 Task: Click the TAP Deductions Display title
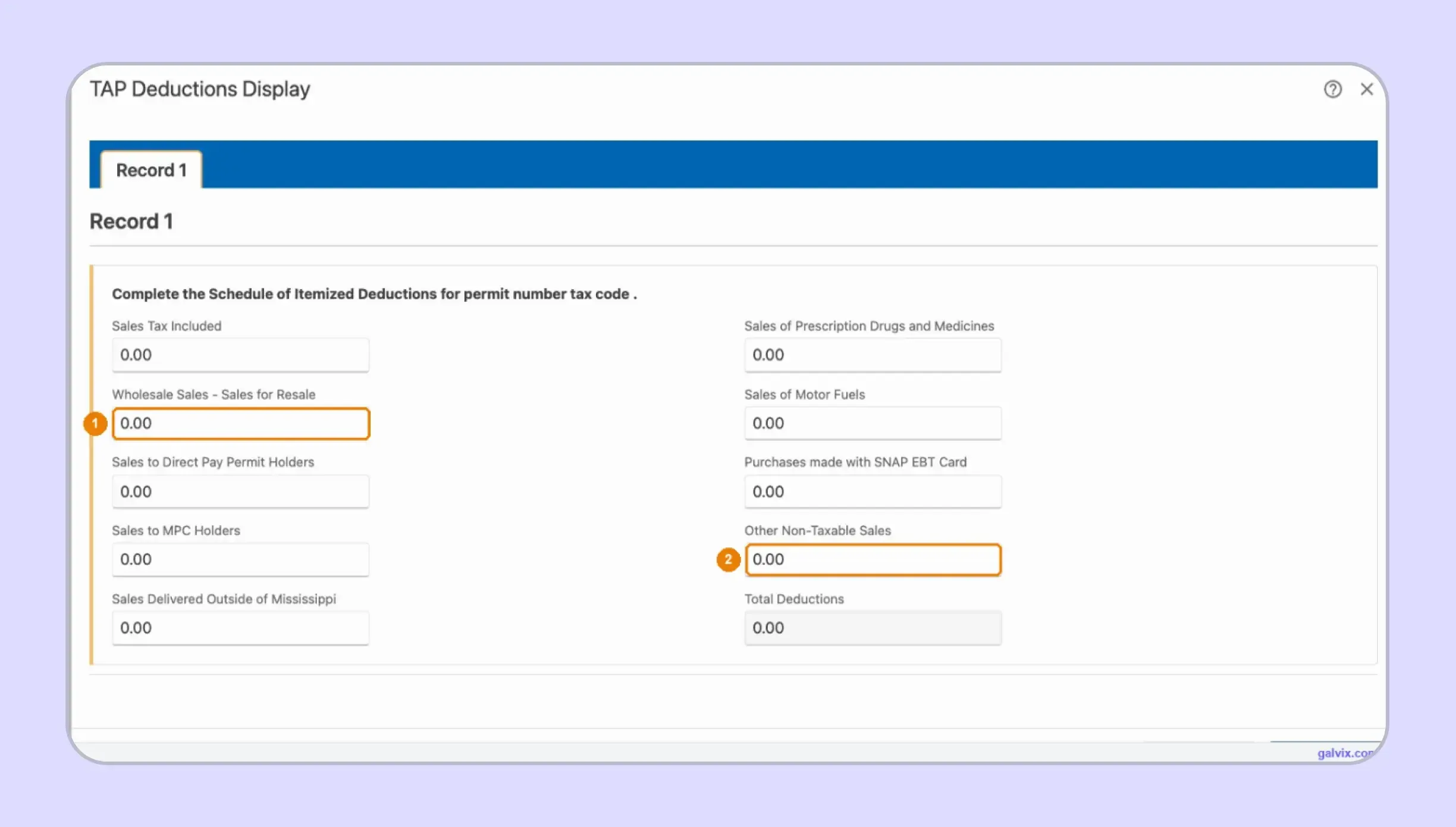pyautogui.click(x=200, y=89)
